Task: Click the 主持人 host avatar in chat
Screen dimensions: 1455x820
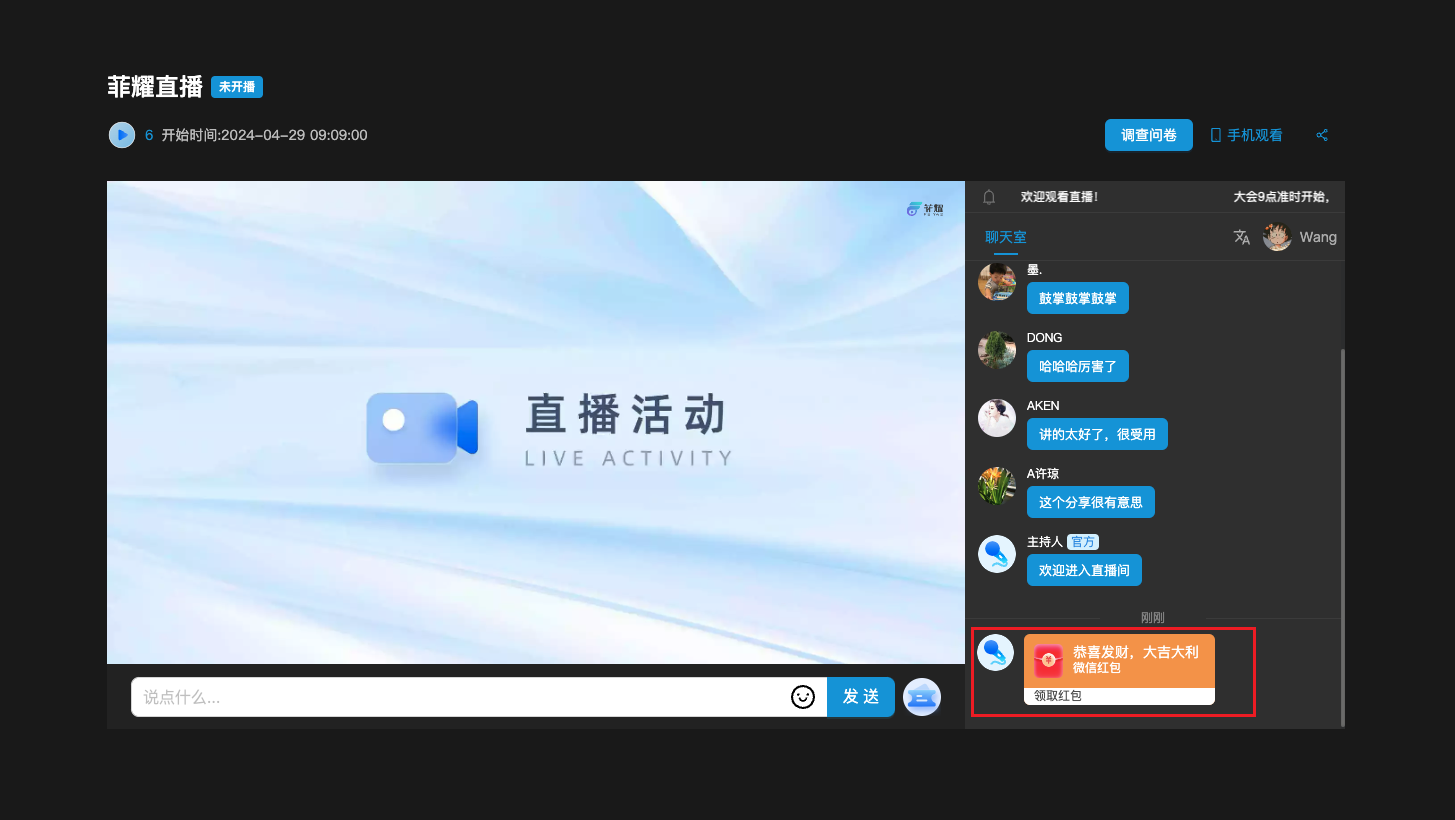Action: pos(997,553)
